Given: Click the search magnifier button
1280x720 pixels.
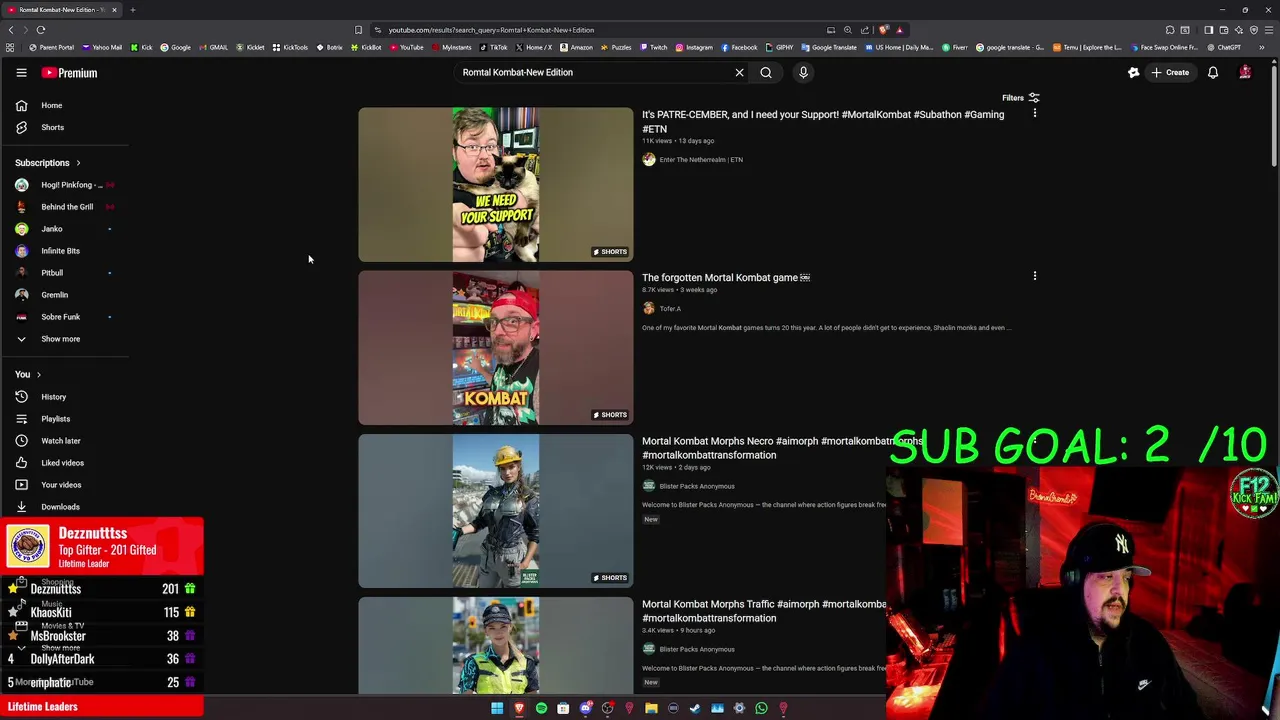Looking at the screenshot, I should [766, 73].
